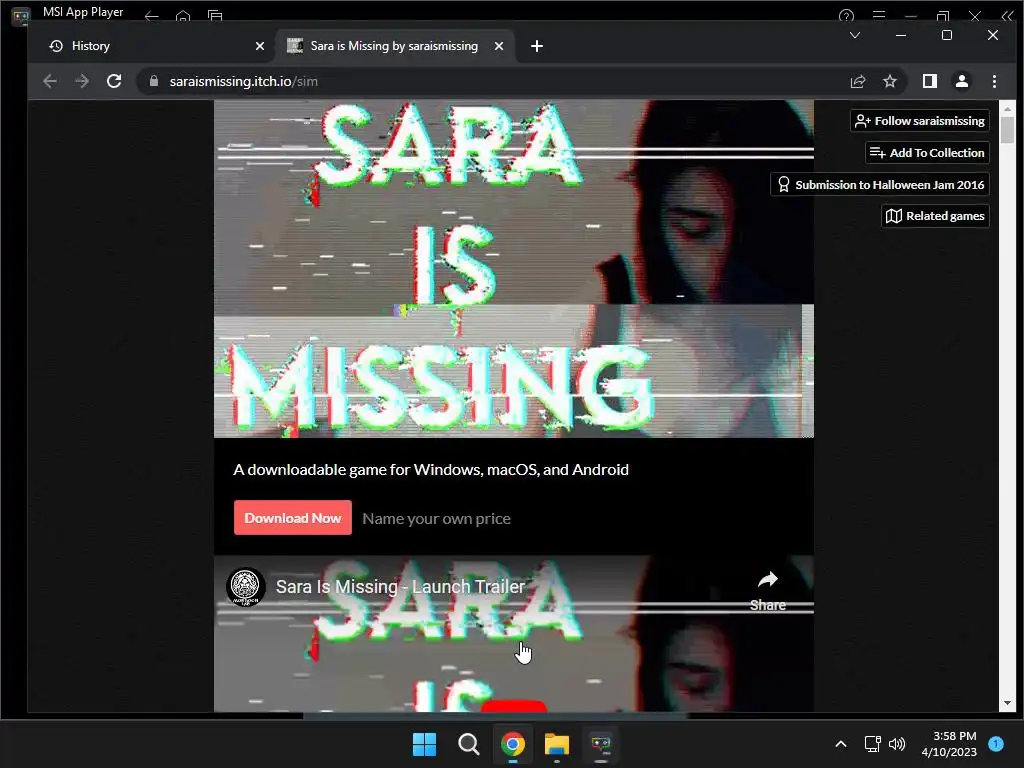
Task: Open the Chrome three-dot menu
Action: click(994, 81)
